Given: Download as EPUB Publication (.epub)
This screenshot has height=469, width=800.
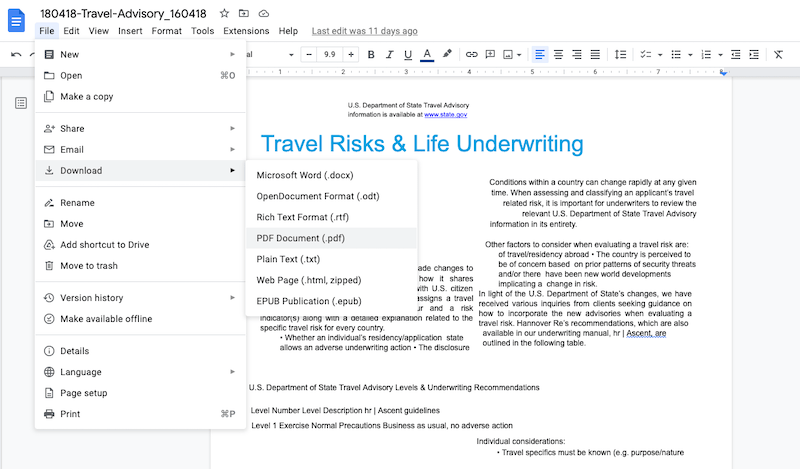Looking at the screenshot, I should pos(331,301).
